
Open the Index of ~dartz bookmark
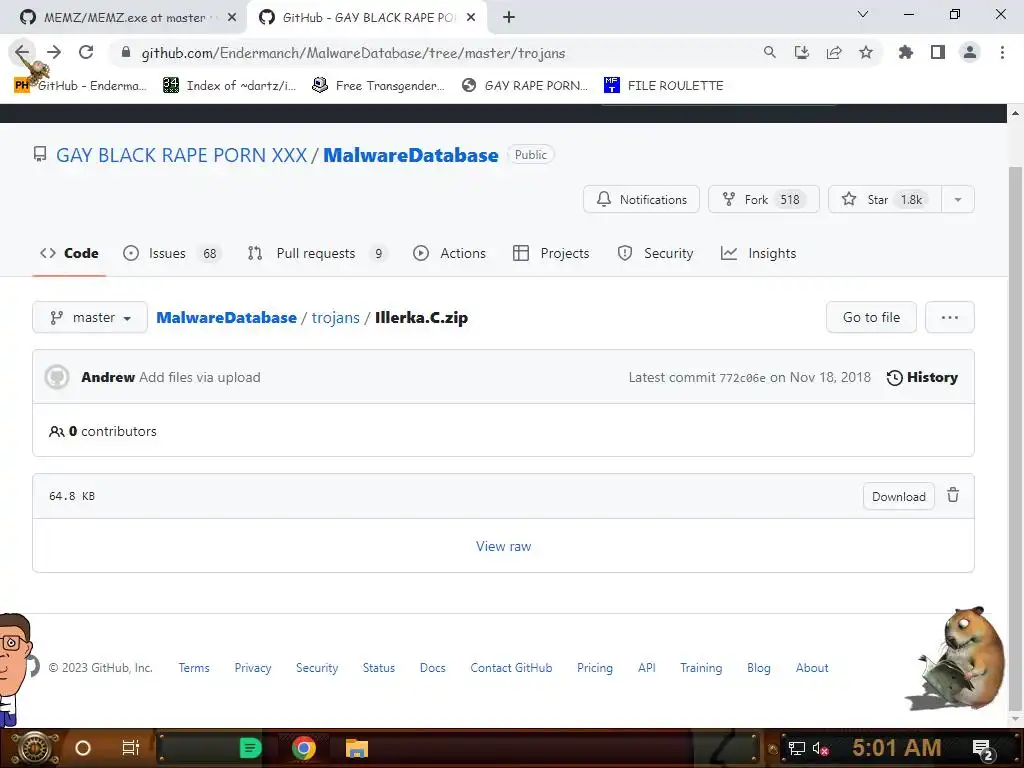pos(230,86)
